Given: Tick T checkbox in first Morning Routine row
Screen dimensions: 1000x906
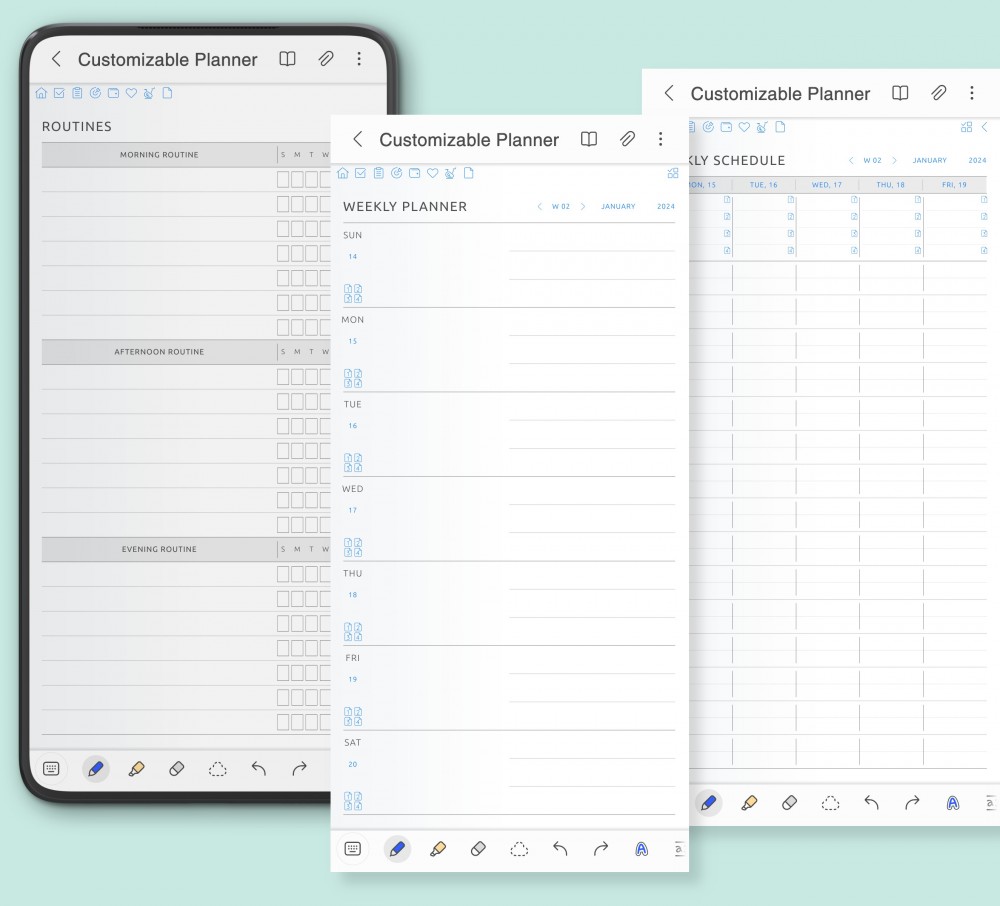Looking at the screenshot, I should [x=311, y=179].
